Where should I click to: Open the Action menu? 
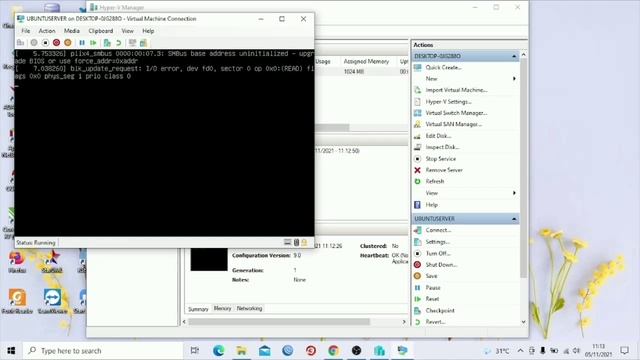coord(47,31)
